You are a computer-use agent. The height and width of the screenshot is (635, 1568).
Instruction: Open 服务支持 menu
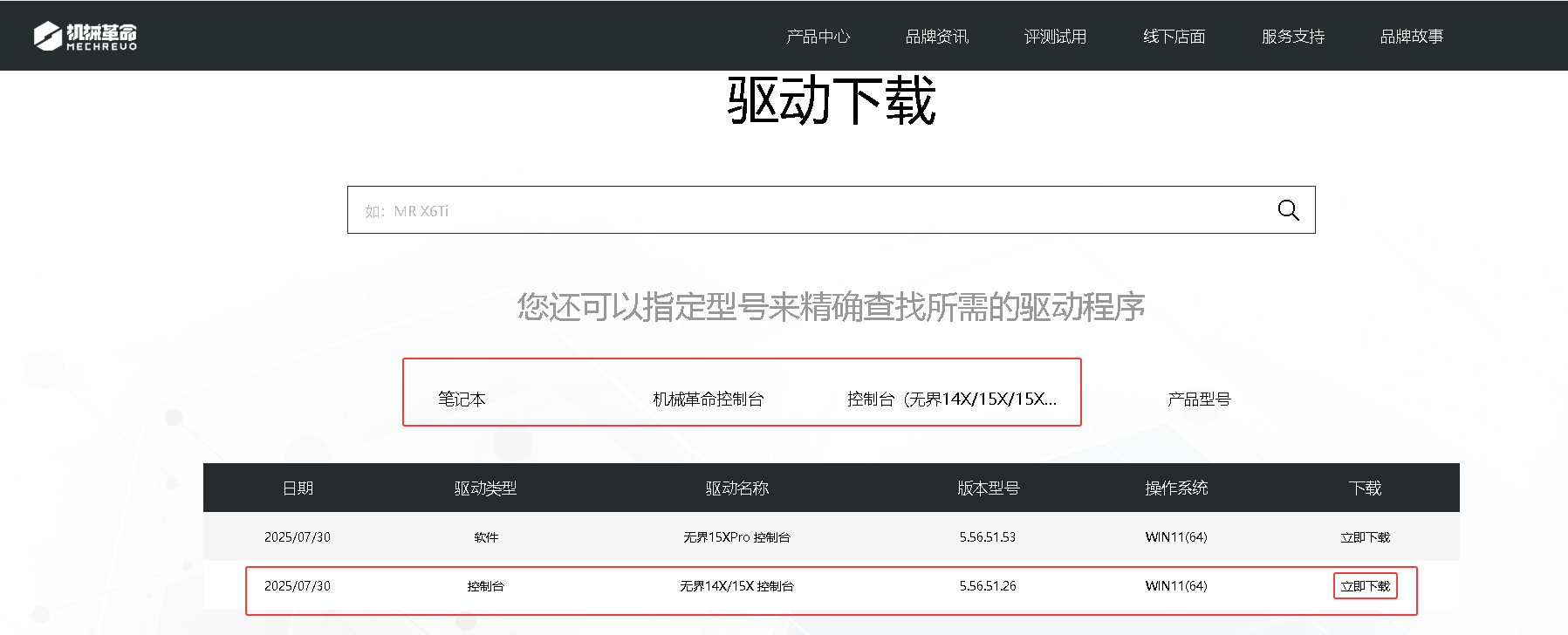(1293, 37)
